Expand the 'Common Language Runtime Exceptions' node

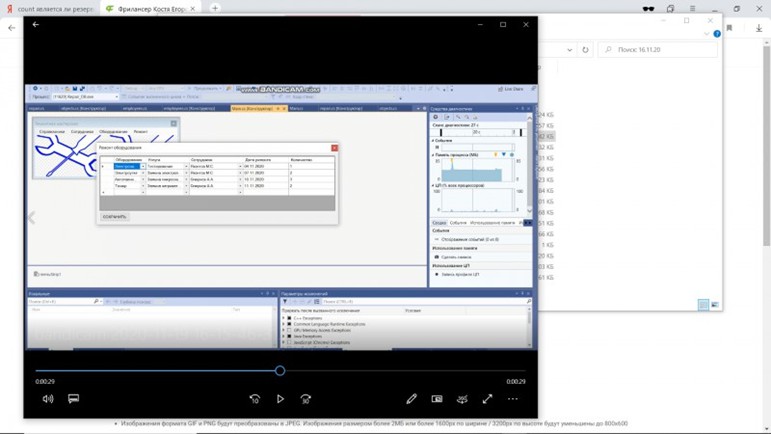coord(284,324)
